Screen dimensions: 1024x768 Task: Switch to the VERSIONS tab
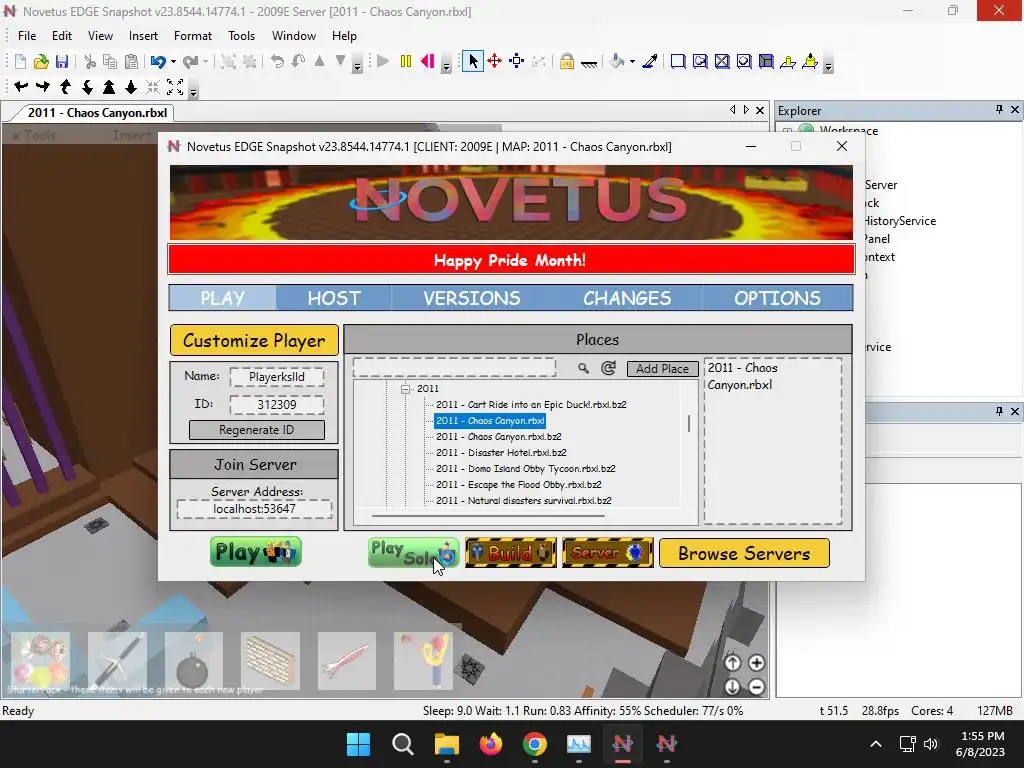pos(472,298)
